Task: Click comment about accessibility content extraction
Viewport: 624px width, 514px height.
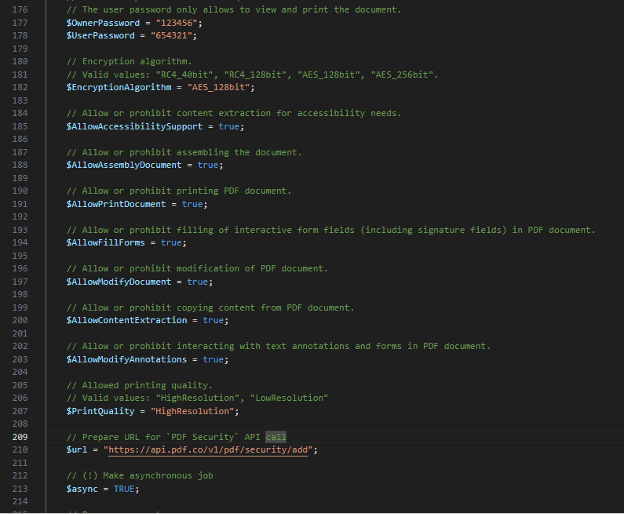Action: click(x=234, y=113)
